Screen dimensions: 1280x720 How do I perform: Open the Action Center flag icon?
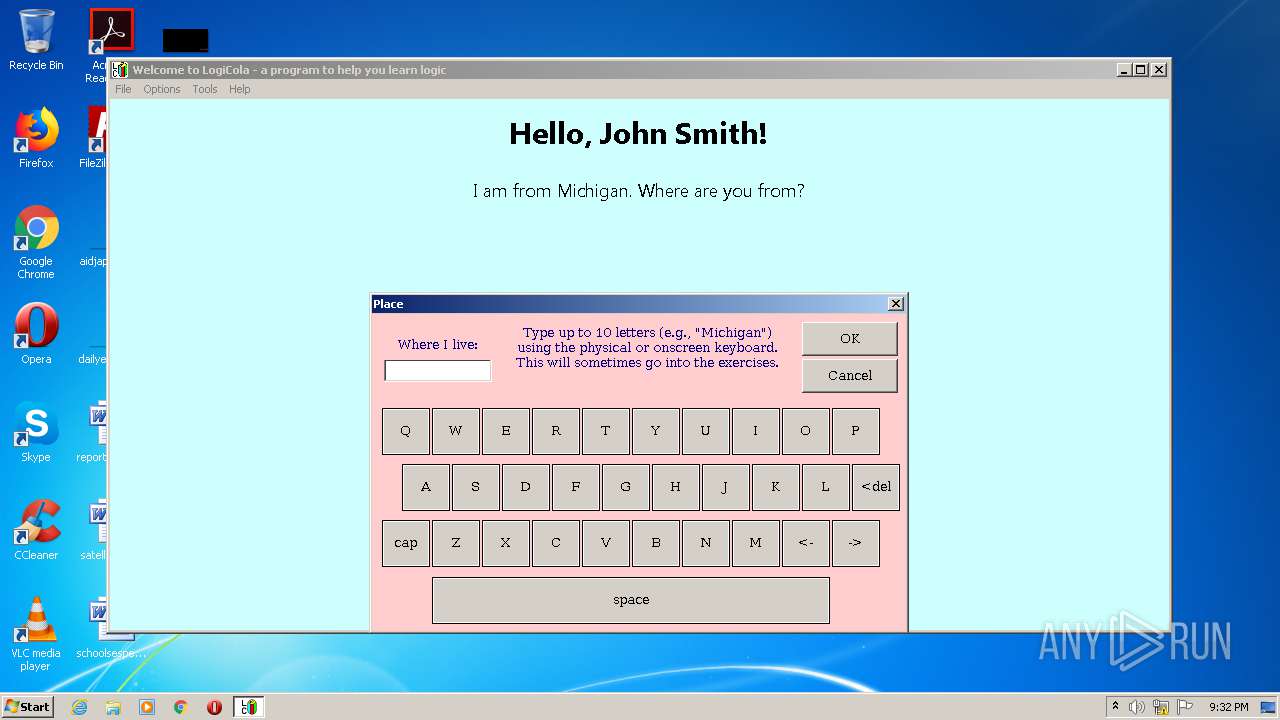tap(1185, 707)
